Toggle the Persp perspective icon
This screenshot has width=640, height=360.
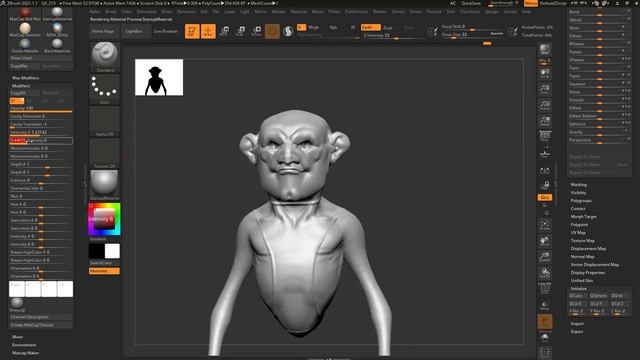[x=544, y=136]
